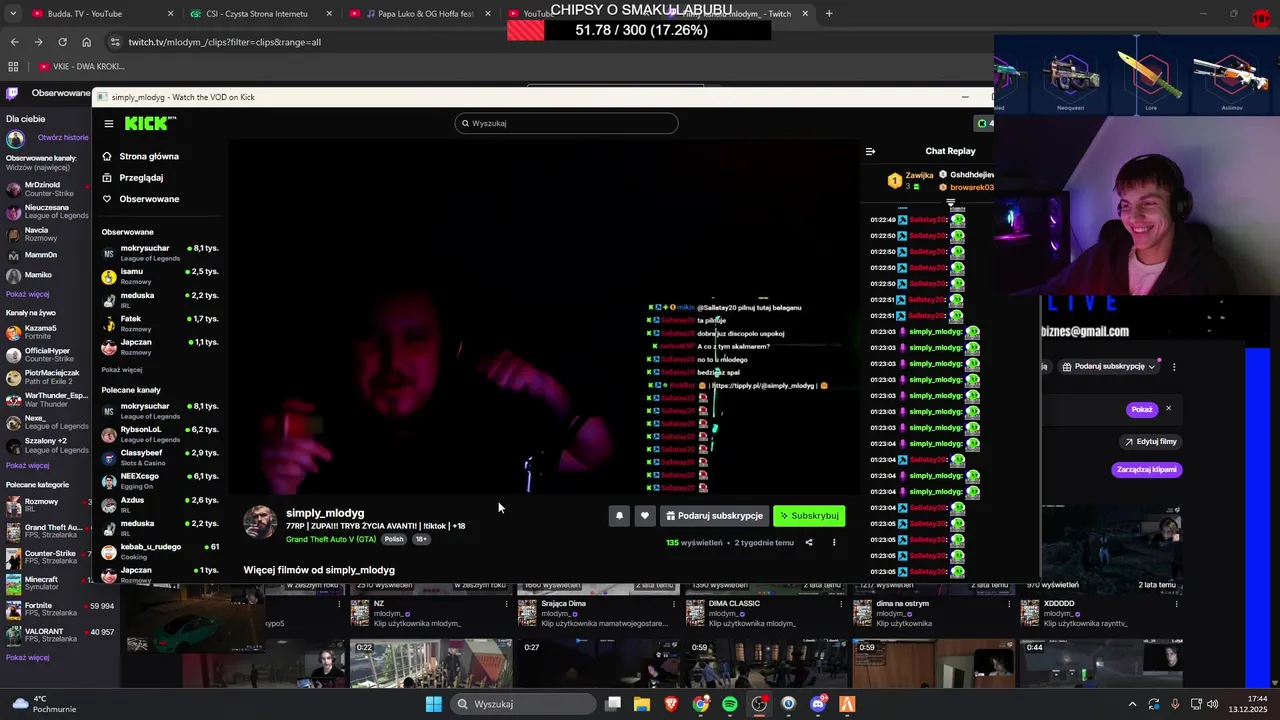Click the green Subskrybuj button

tap(809, 516)
